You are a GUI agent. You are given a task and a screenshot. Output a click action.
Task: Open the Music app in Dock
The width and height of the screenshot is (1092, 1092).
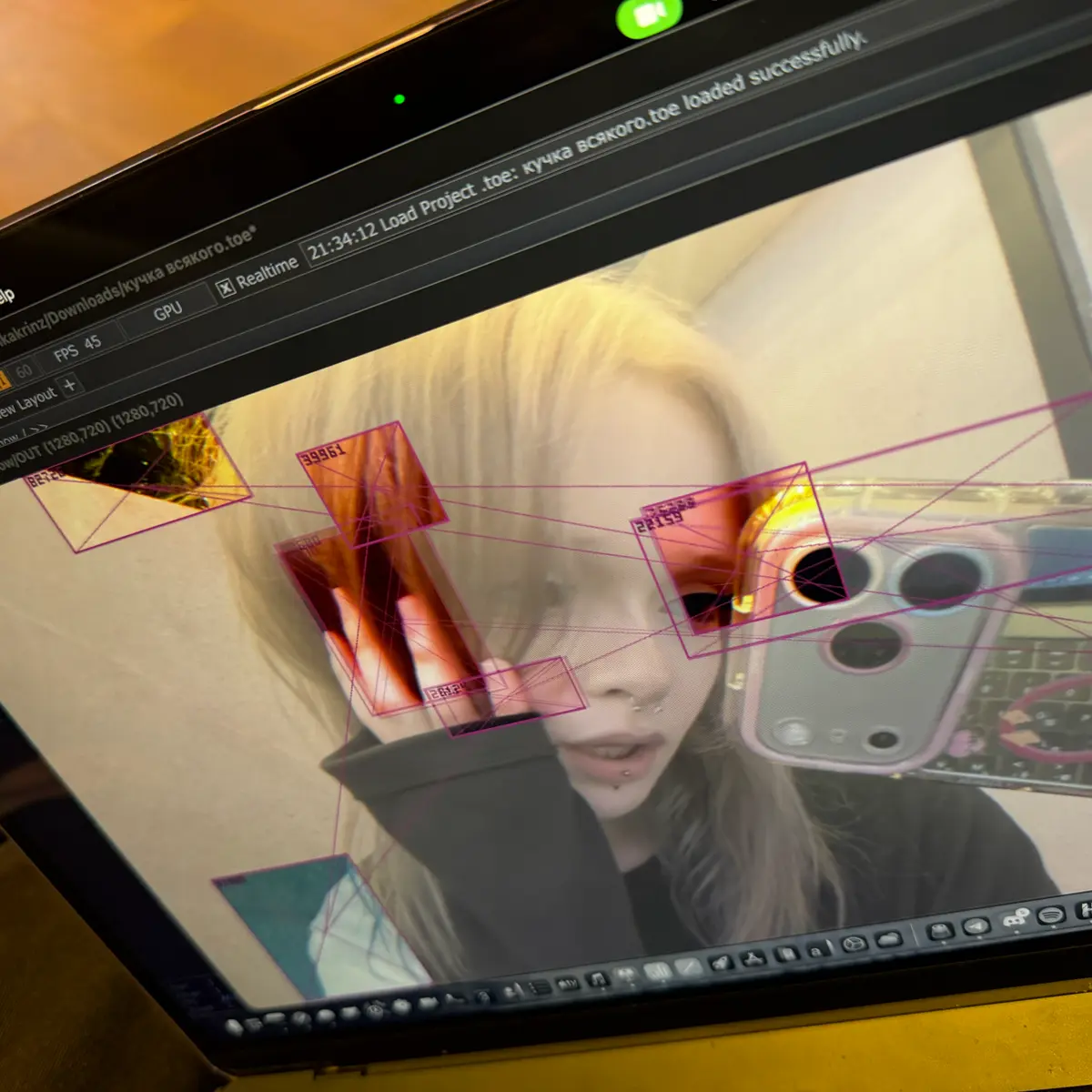point(598,979)
